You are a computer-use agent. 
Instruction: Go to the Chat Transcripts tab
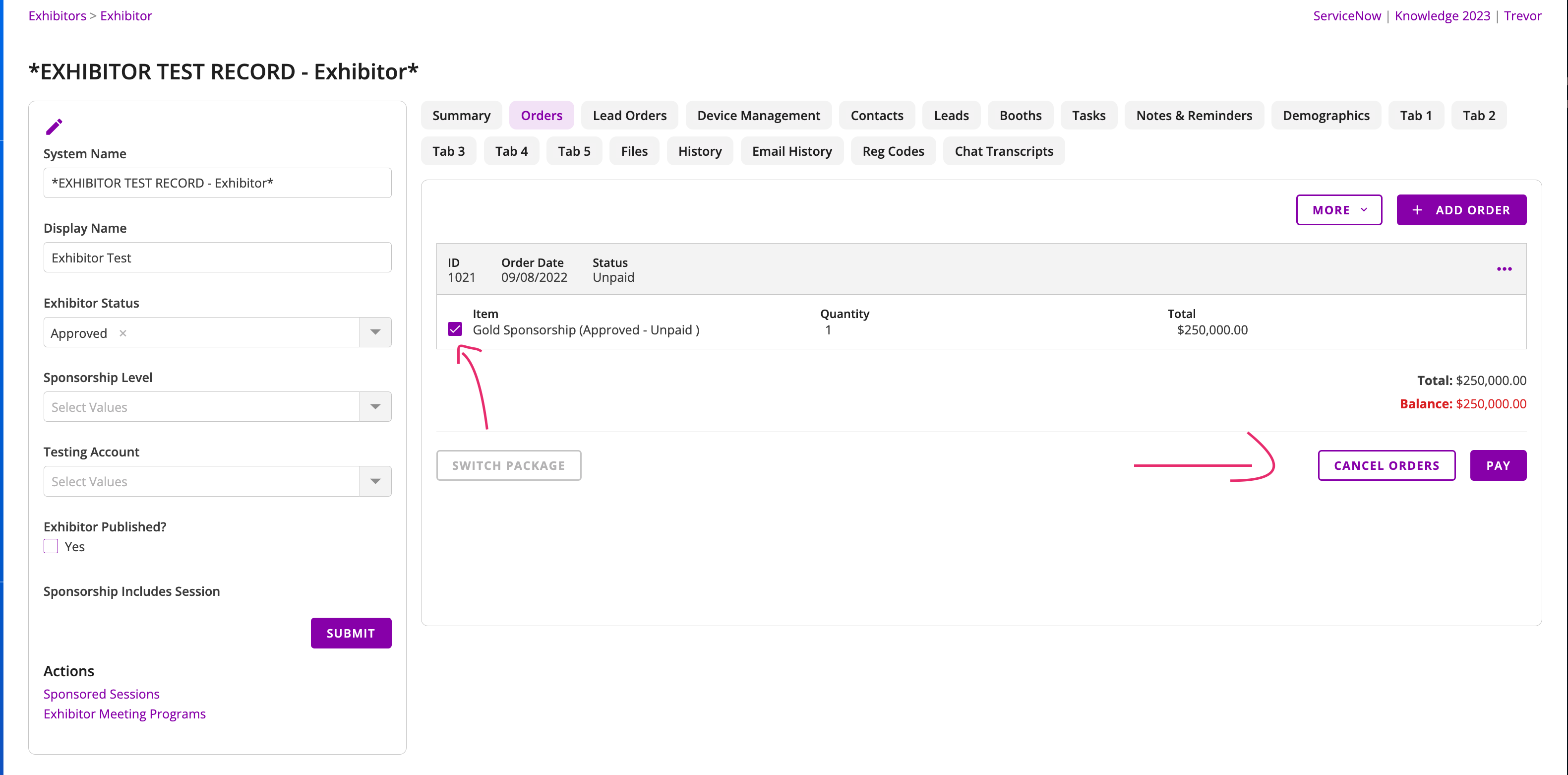1003,151
